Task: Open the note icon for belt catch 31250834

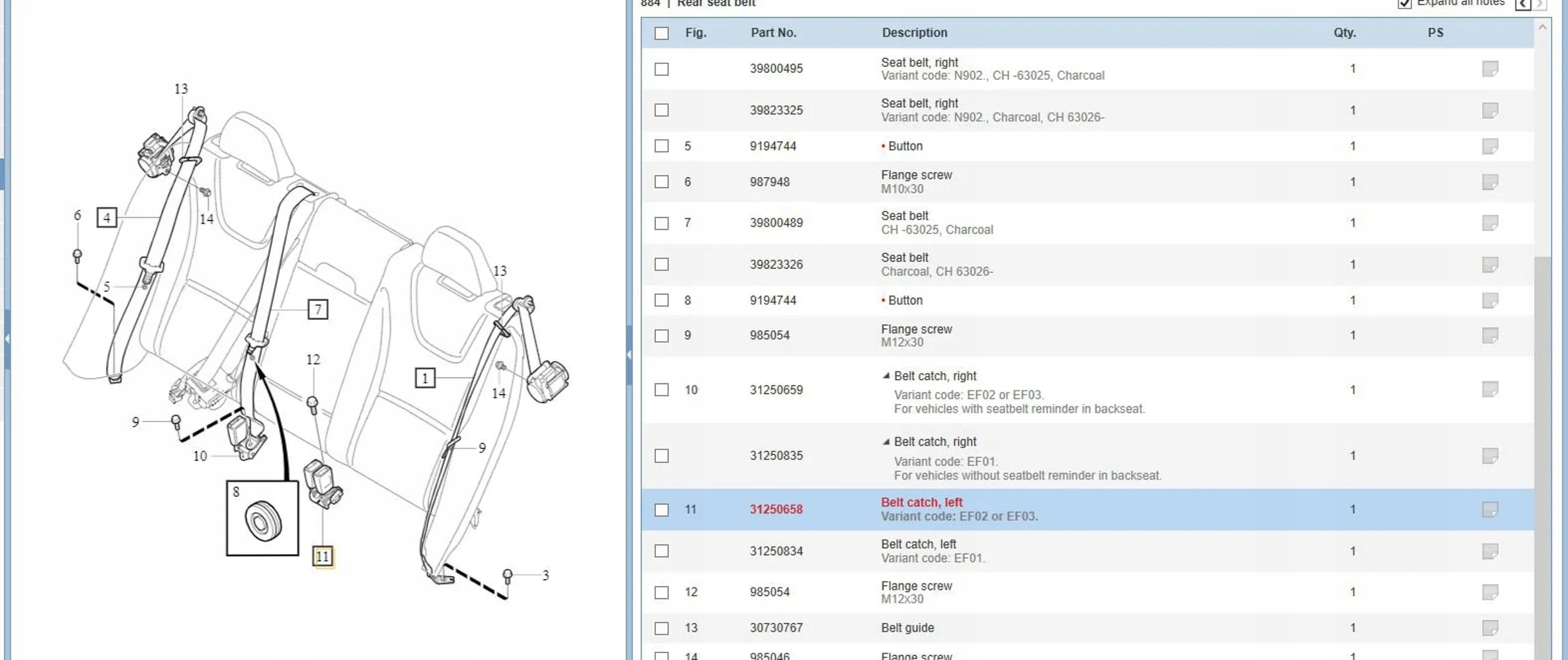Action: coord(1490,551)
